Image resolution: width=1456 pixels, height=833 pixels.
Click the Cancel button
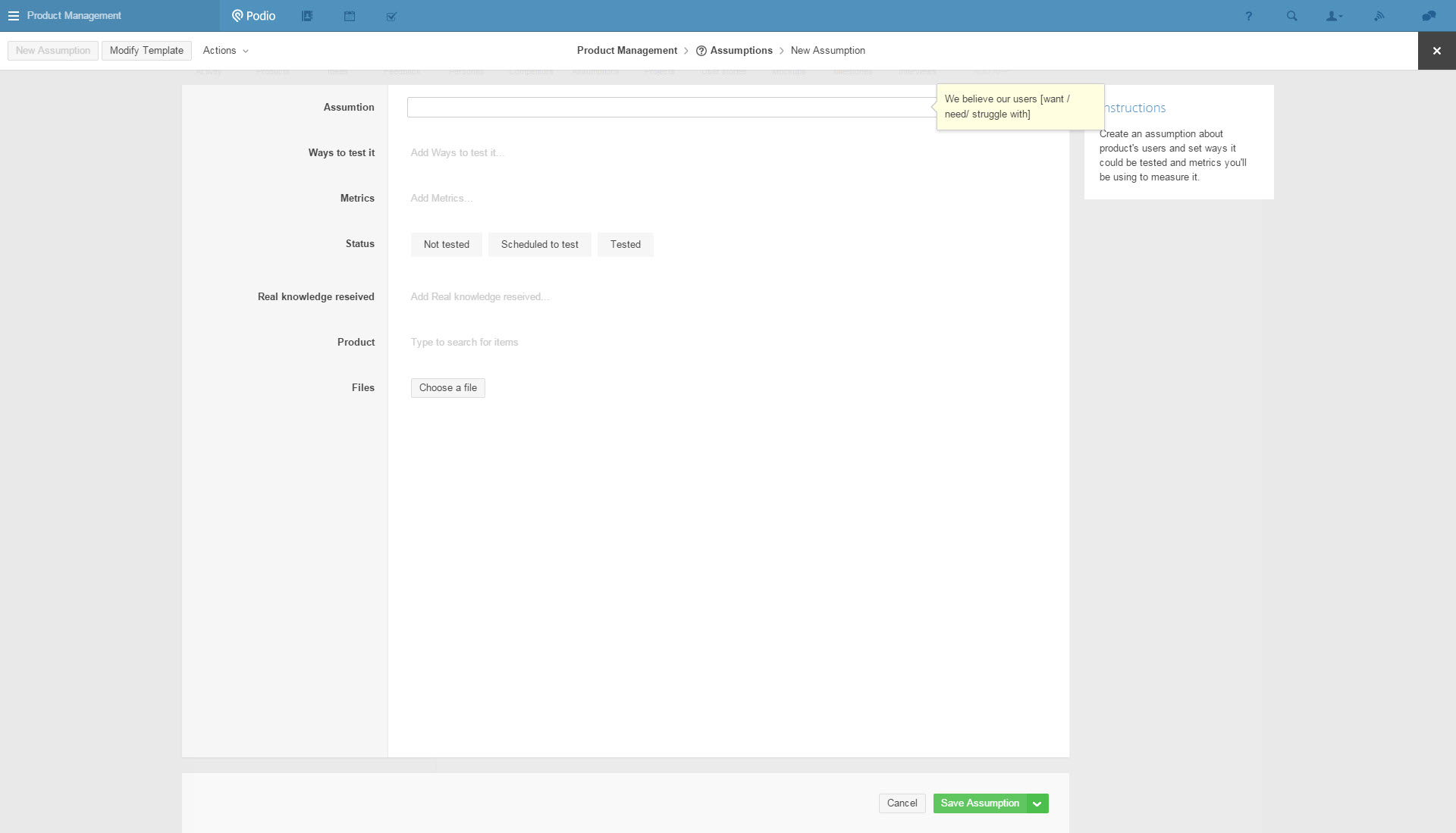(902, 803)
